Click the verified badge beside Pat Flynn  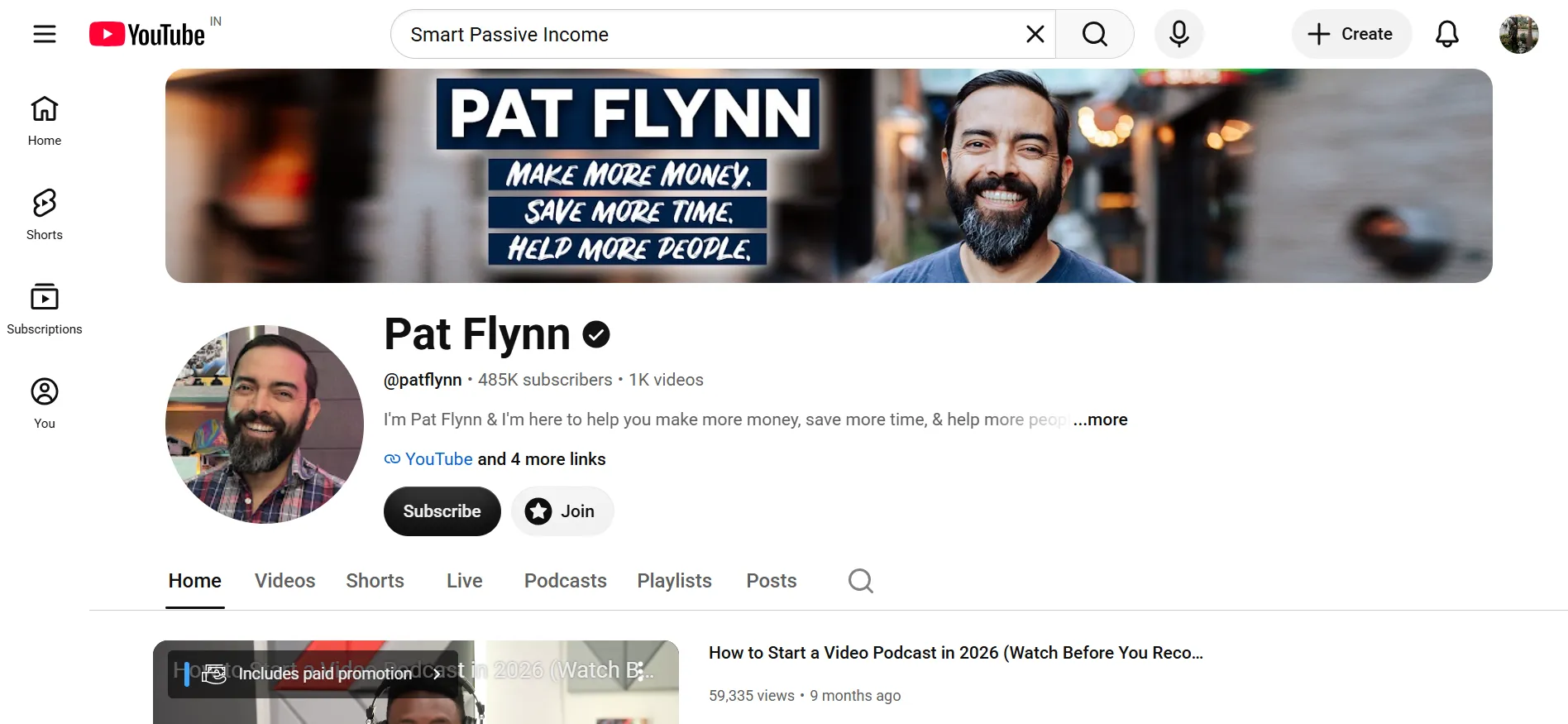[596, 334]
